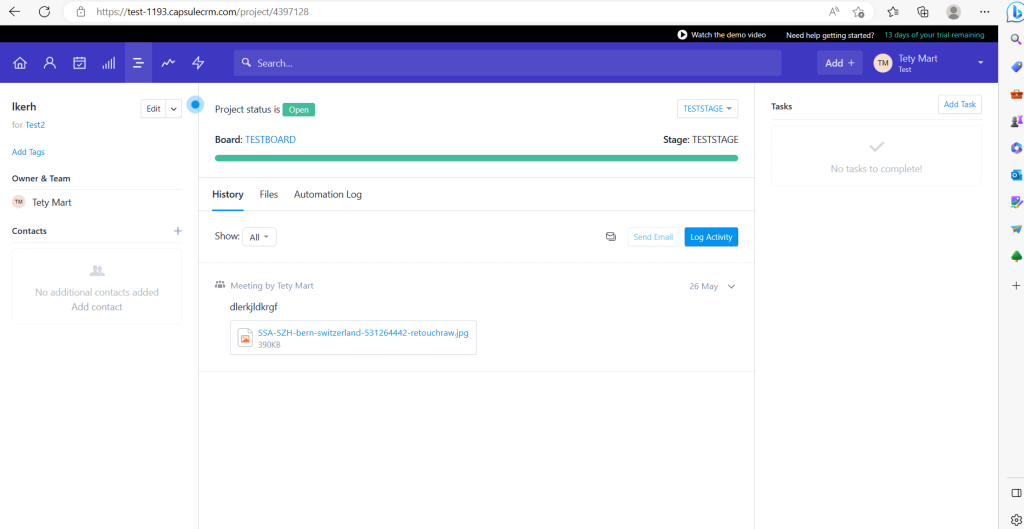Click the plus icon next to Contacts
Image resolution: width=1024 pixels, height=529 pixels.
tap(178, 231)
